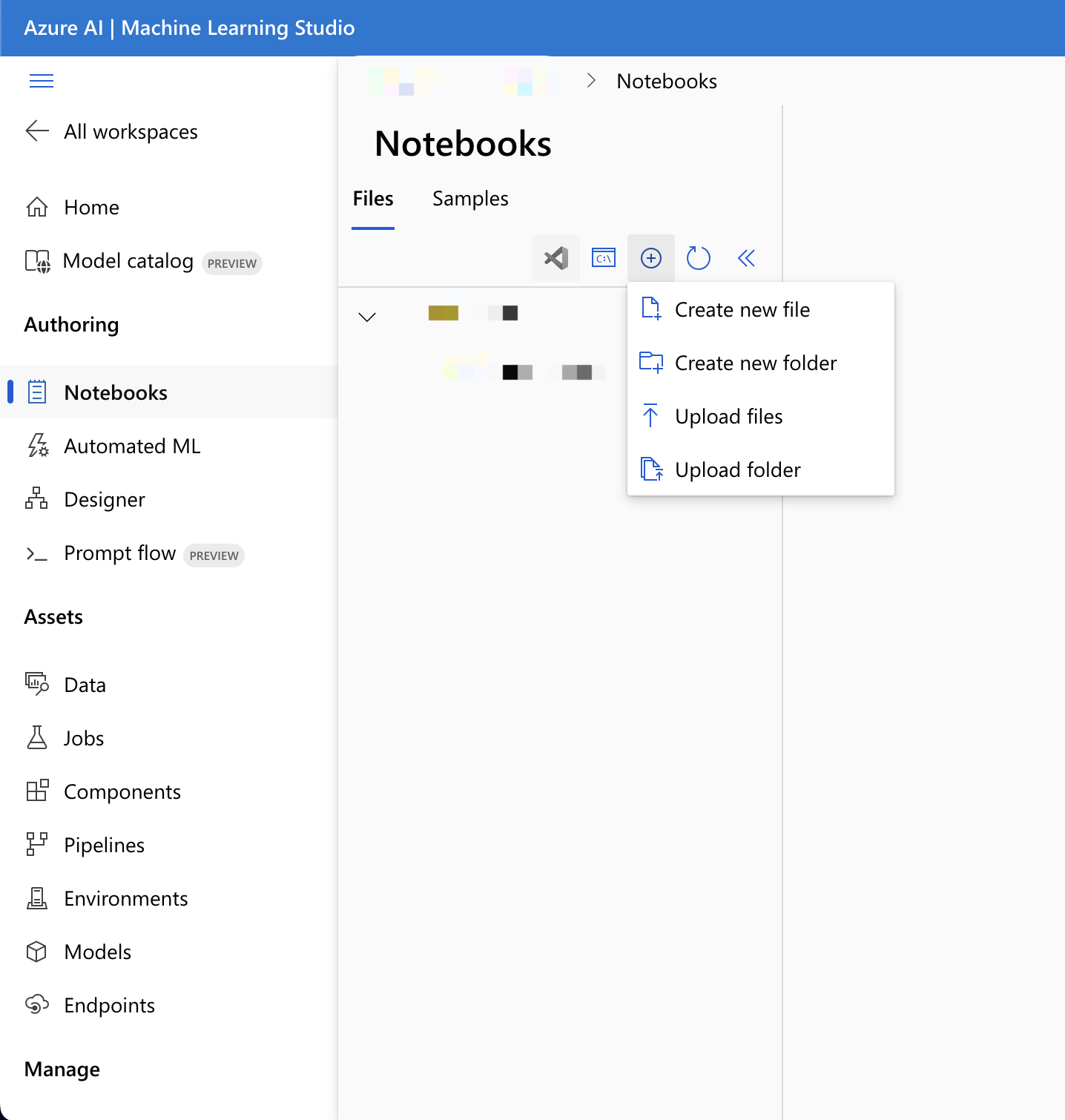Viewport: 1065px width, 1120px height.
Task: Click the Jobs flask icon
Action: (x=37, y=737)
